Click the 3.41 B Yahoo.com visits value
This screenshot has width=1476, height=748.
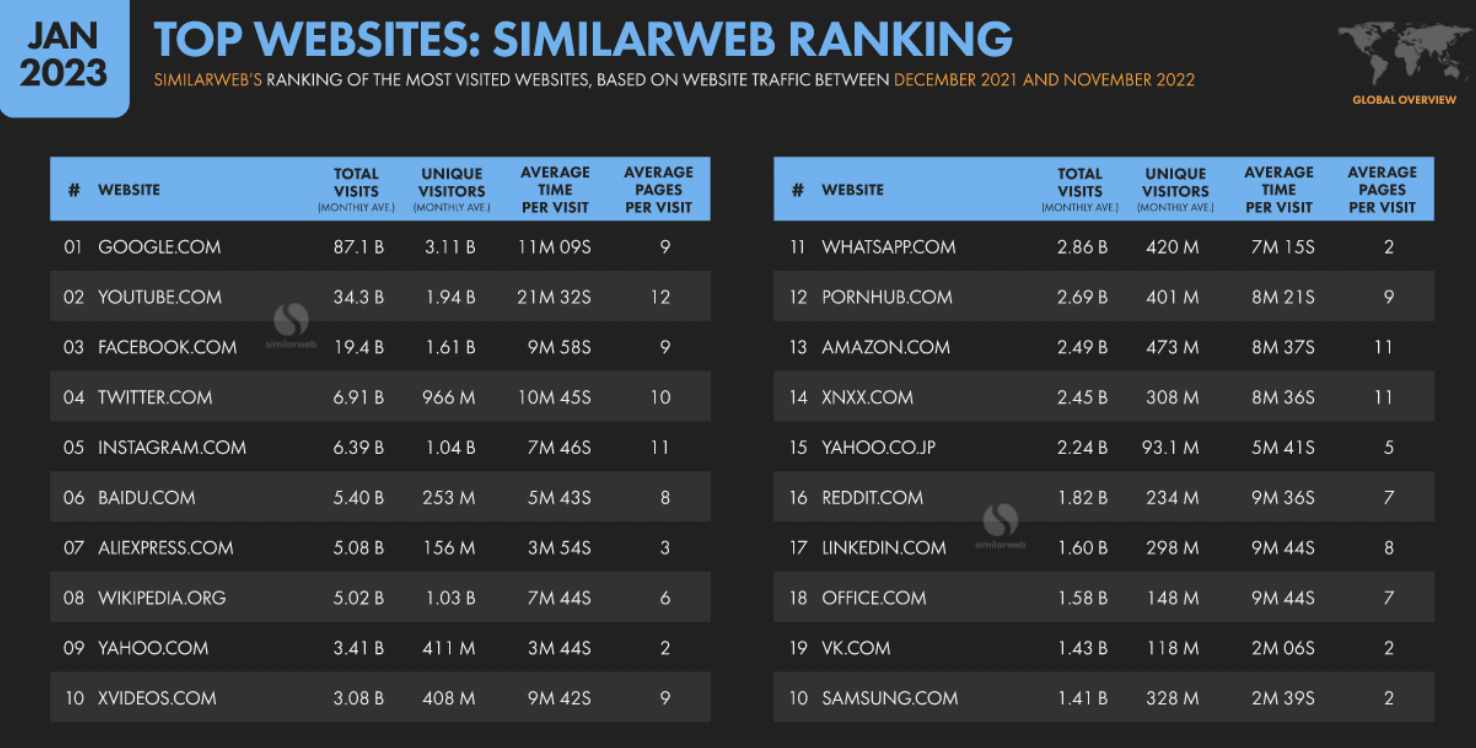pos(358,647)
